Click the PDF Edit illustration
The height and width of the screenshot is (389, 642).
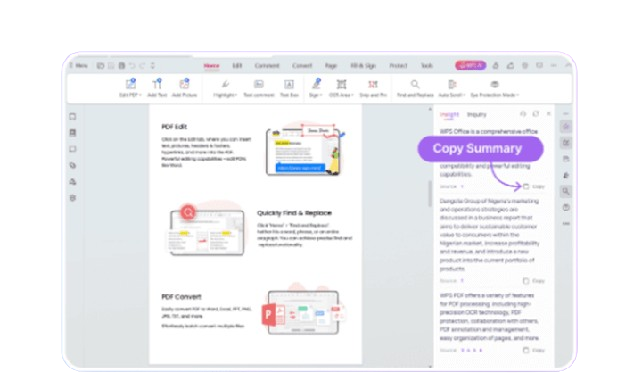[305, 149]
